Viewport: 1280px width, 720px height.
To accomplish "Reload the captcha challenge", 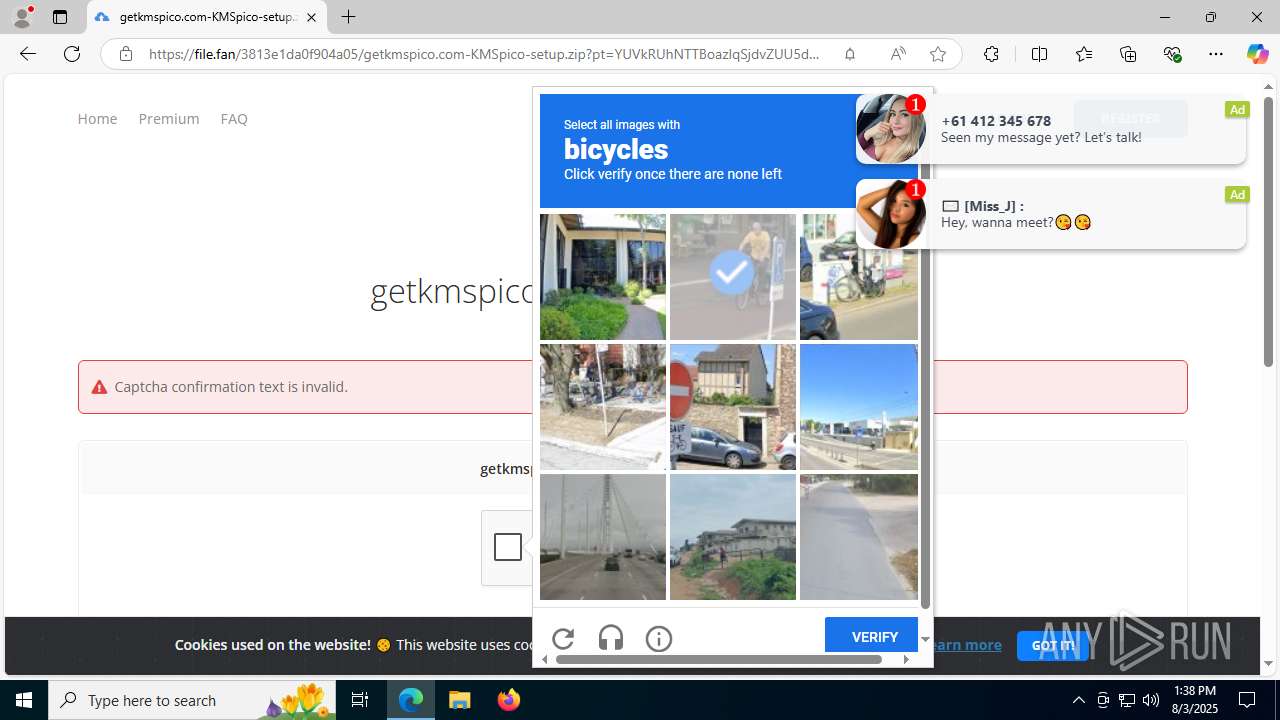I will pyautogui.click(x=563, y=638).
